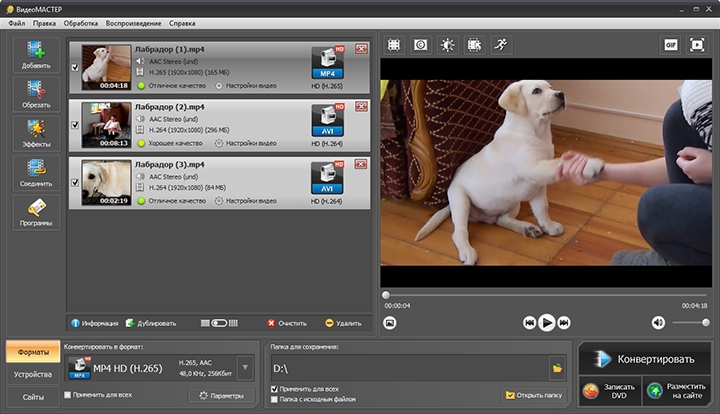Toggle 'Папка с исходным файлом' checkbox
720x414 pixels.
coord(275,399)
